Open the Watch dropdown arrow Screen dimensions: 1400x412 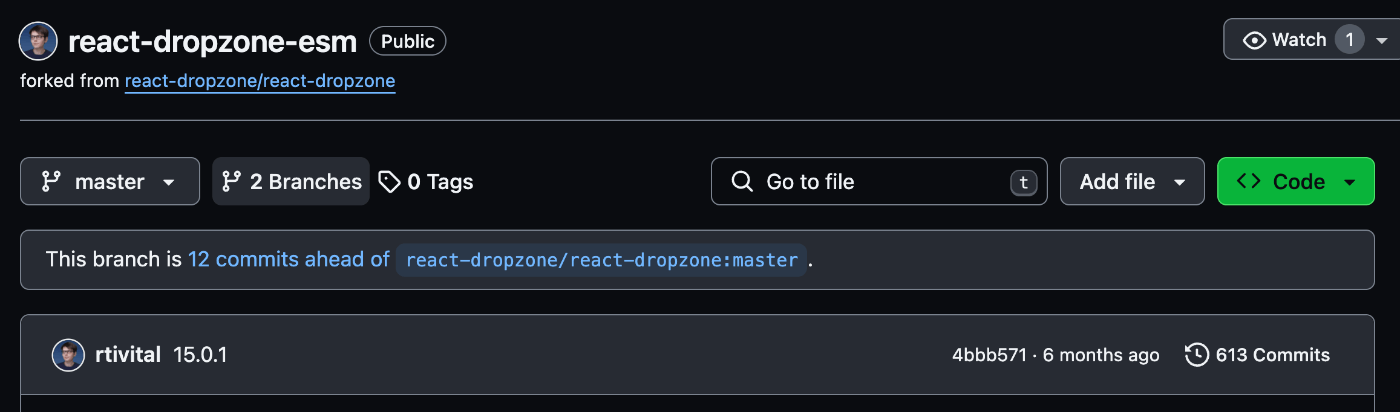tap(1381, 41)
